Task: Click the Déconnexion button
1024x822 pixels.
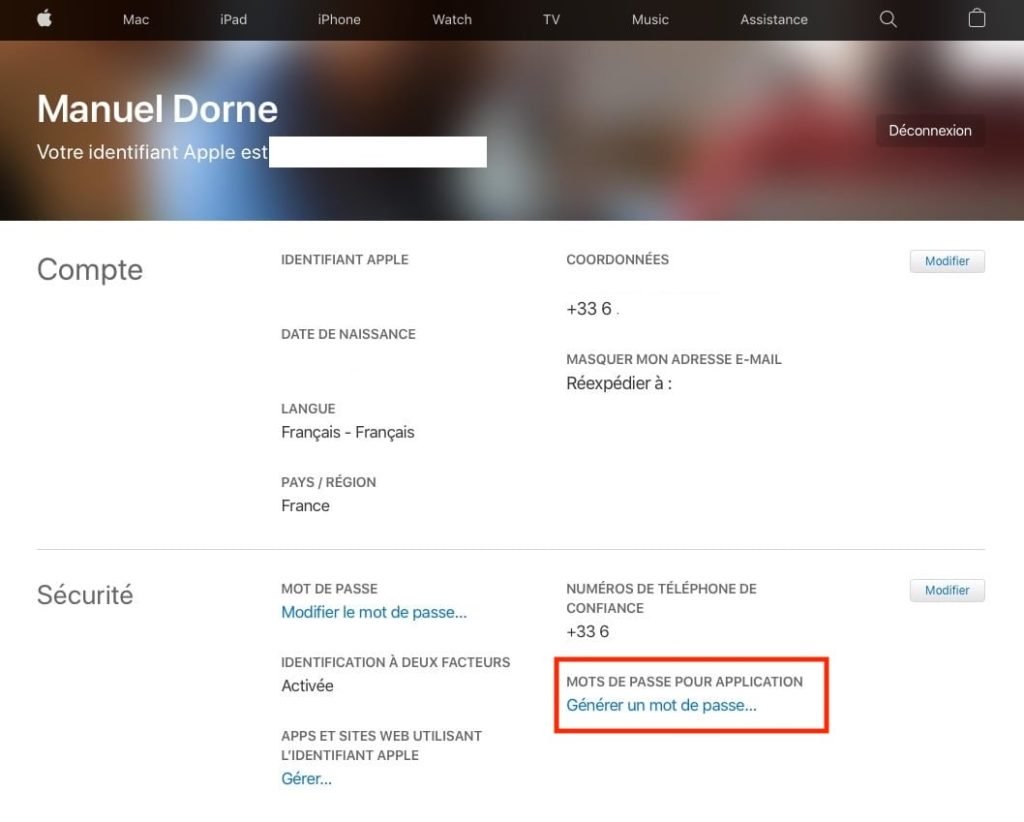Action: (x=930, y=131)
